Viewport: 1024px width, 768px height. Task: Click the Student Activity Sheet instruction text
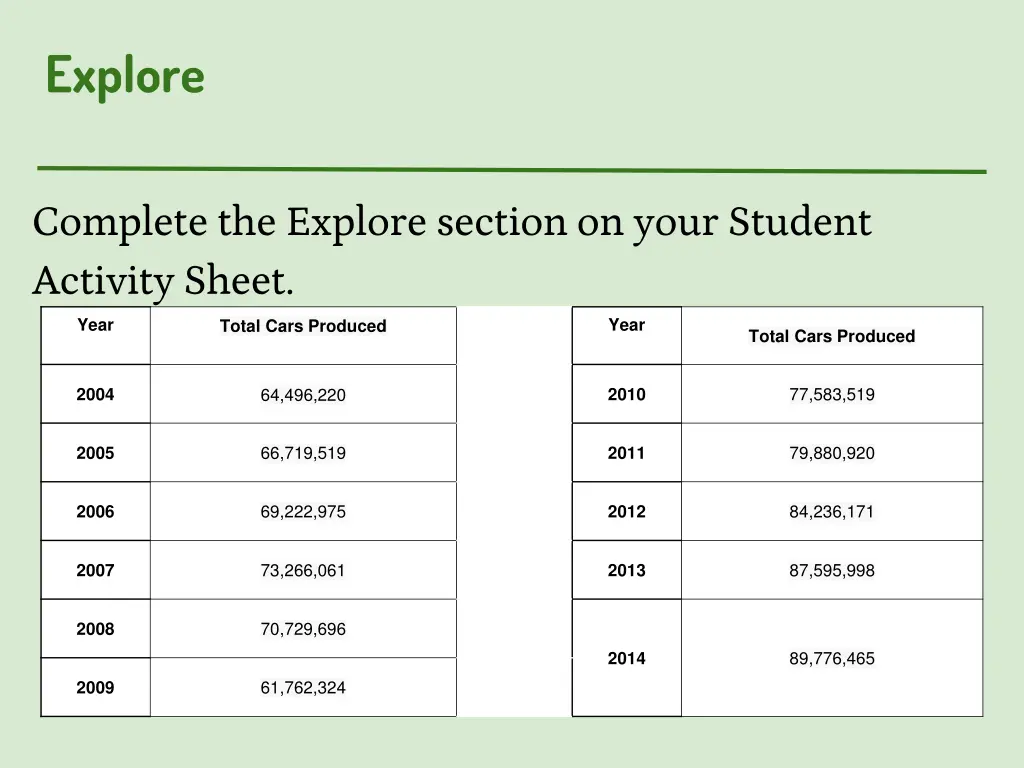452,251
